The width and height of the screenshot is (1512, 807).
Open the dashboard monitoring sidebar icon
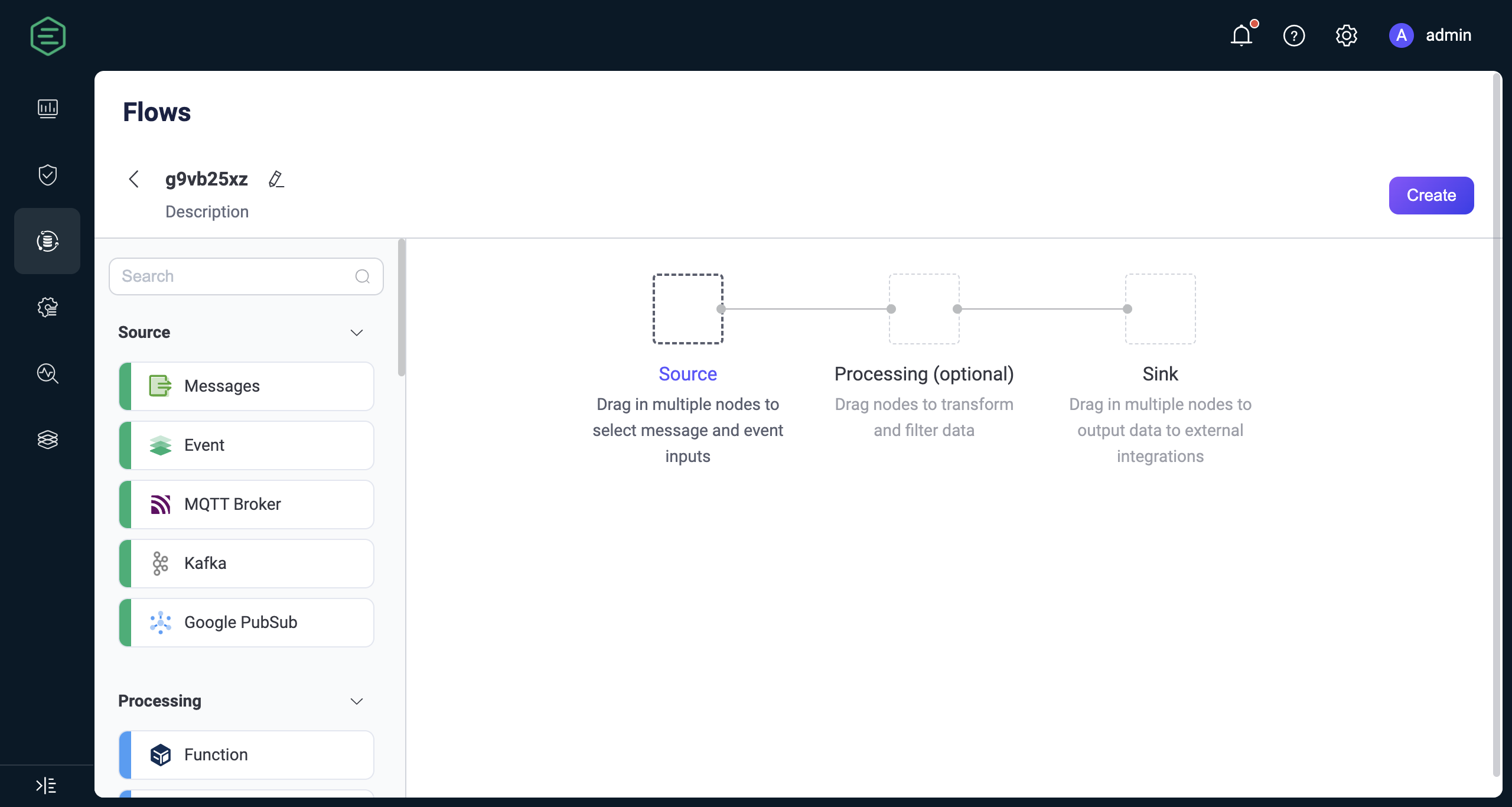[47, 109]
